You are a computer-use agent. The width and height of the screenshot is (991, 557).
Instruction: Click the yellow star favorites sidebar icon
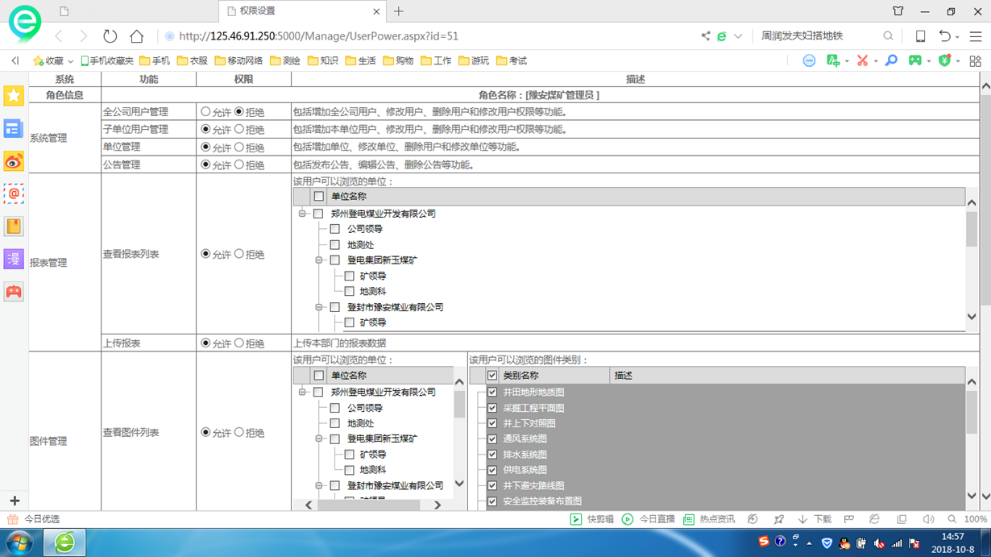[13, 95]
